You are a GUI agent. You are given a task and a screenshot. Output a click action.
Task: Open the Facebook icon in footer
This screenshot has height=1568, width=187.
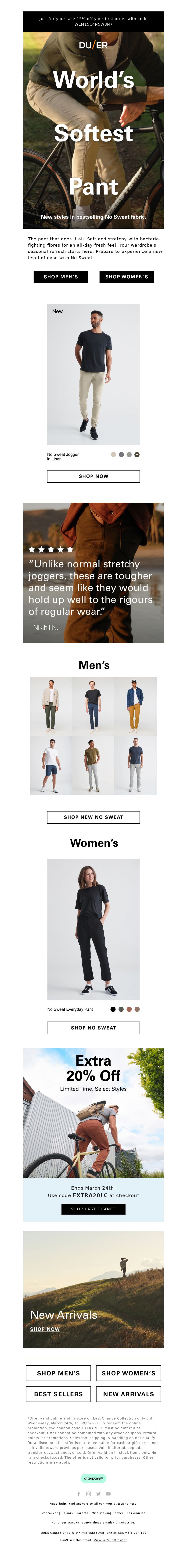78,1494
